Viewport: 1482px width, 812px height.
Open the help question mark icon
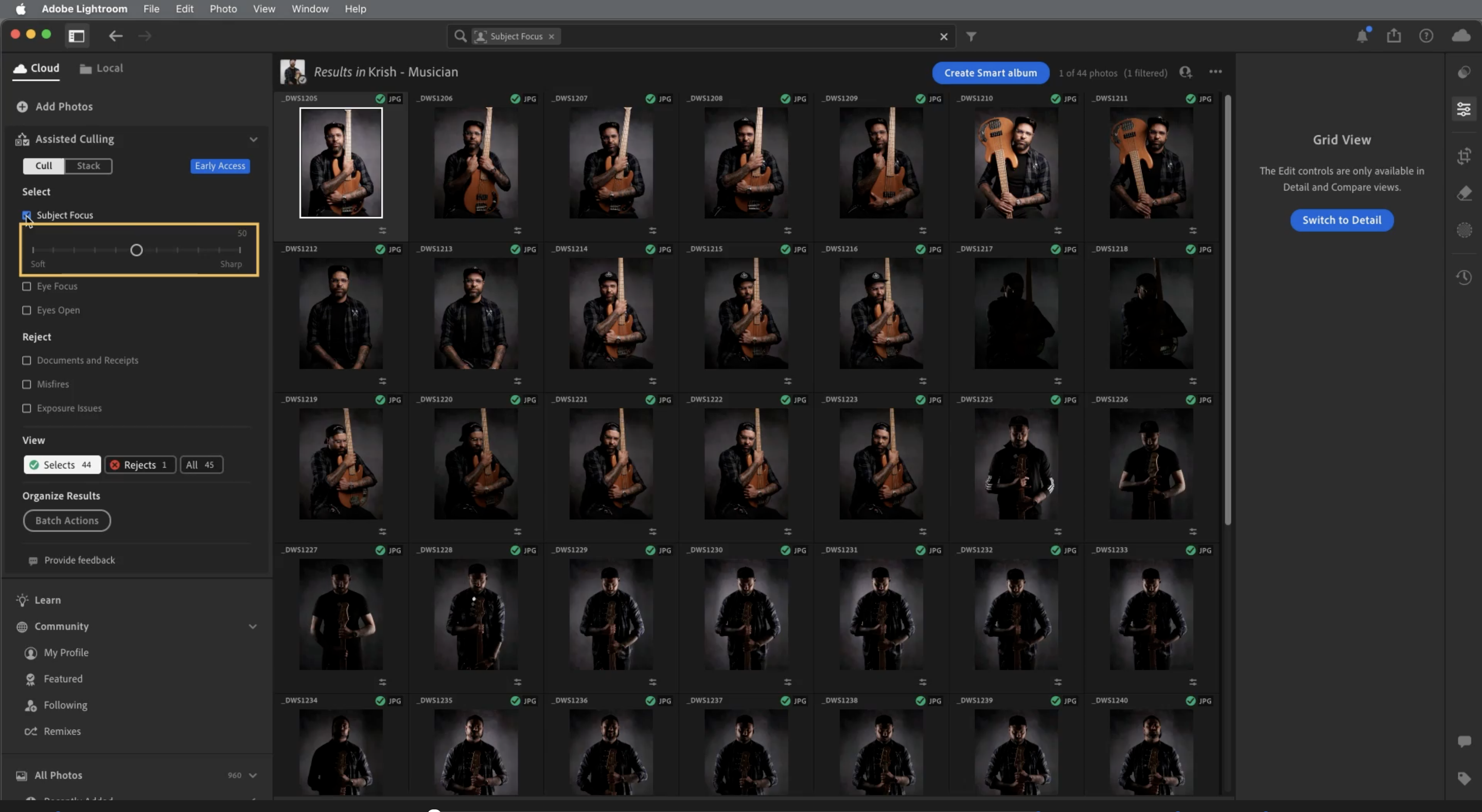click(x=1426, y=36)
